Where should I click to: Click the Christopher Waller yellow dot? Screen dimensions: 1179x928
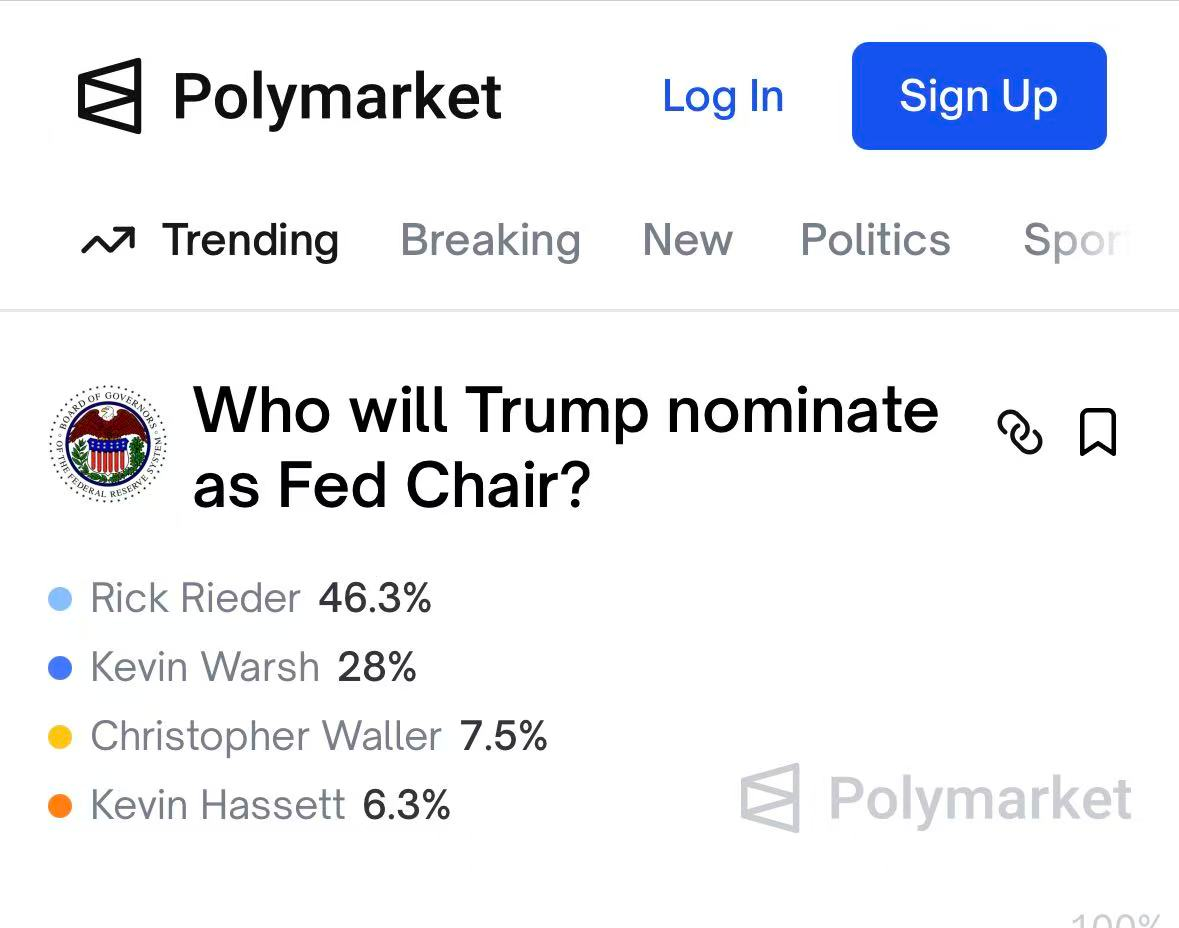coord(60,737)
